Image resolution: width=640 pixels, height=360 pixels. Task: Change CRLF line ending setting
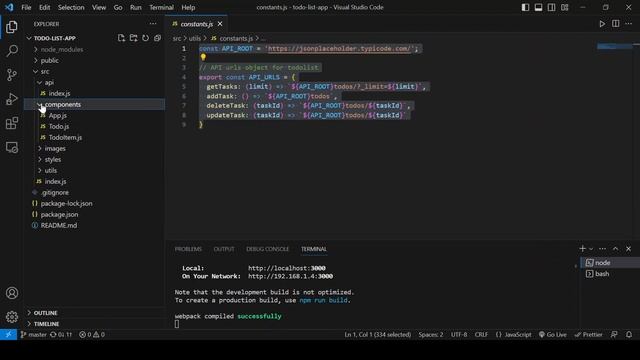tap(481, 334)
